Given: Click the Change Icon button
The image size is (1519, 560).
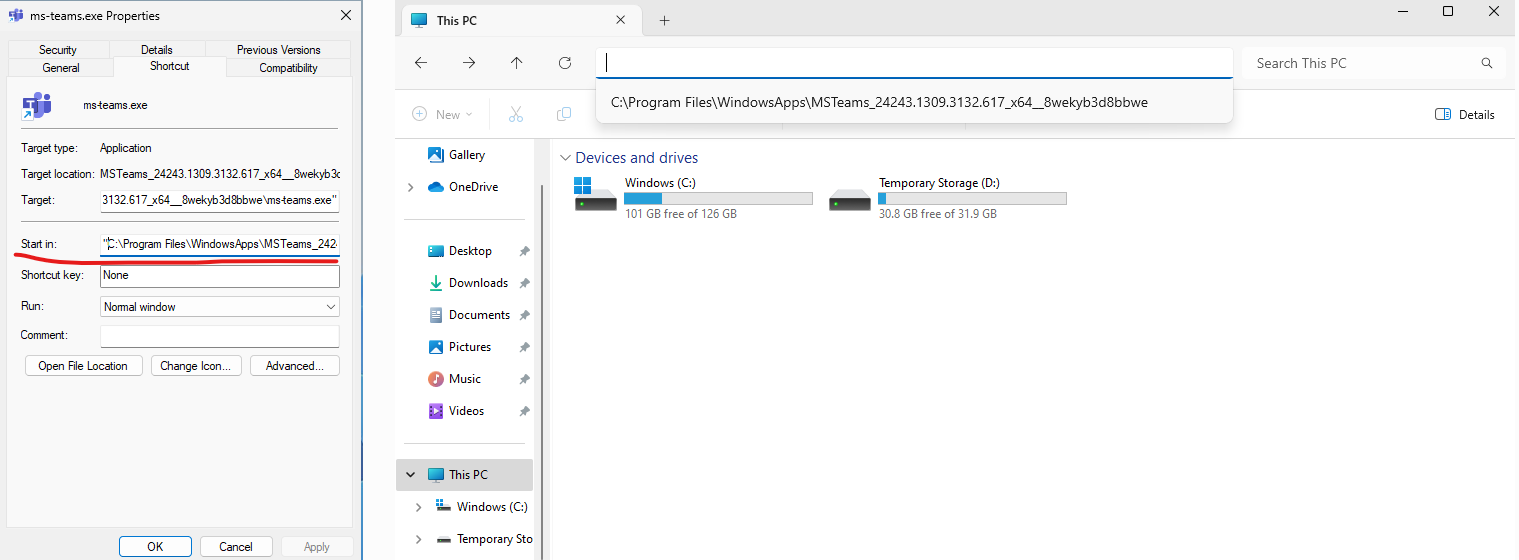Looking at the screenshot, I should click(x=196, y=366).
